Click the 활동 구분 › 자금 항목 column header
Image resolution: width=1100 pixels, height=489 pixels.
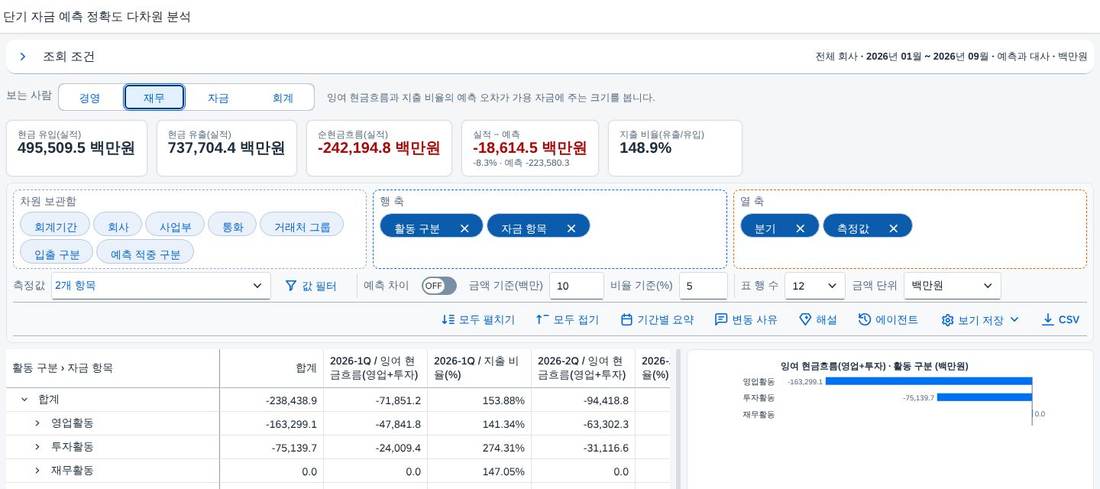coord(112,368)
